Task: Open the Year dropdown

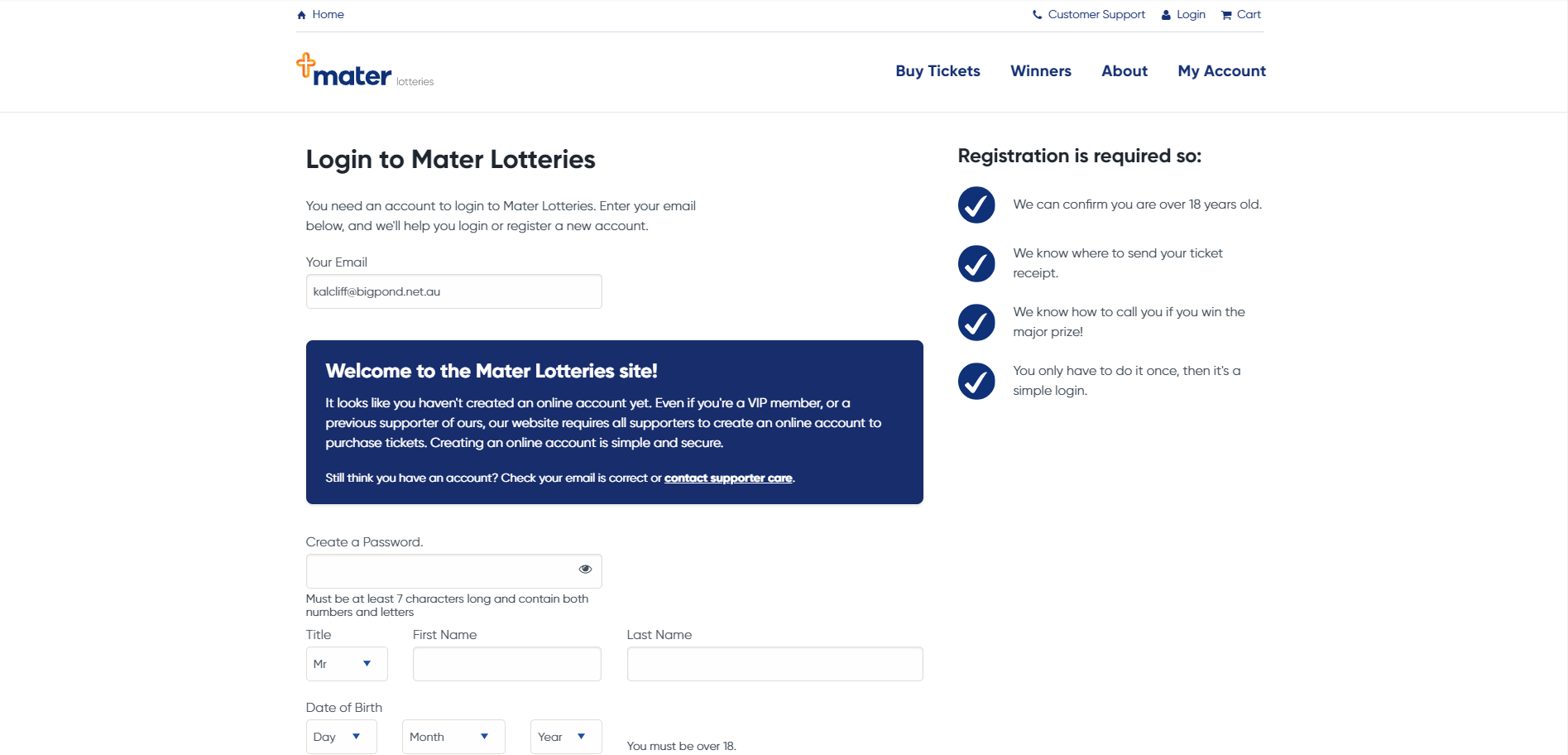Action: [x=566, y=737]
